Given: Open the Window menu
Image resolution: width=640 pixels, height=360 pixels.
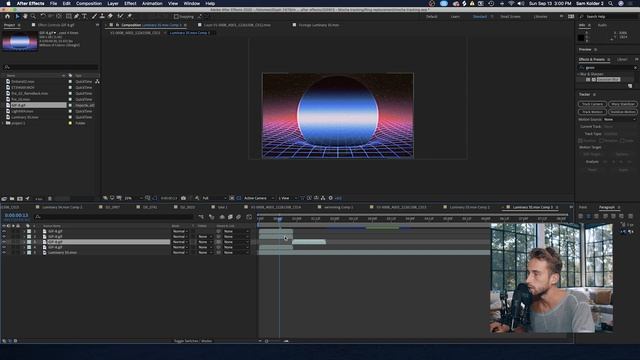Looking at the screenshot, I should click(x=191, y=3).
